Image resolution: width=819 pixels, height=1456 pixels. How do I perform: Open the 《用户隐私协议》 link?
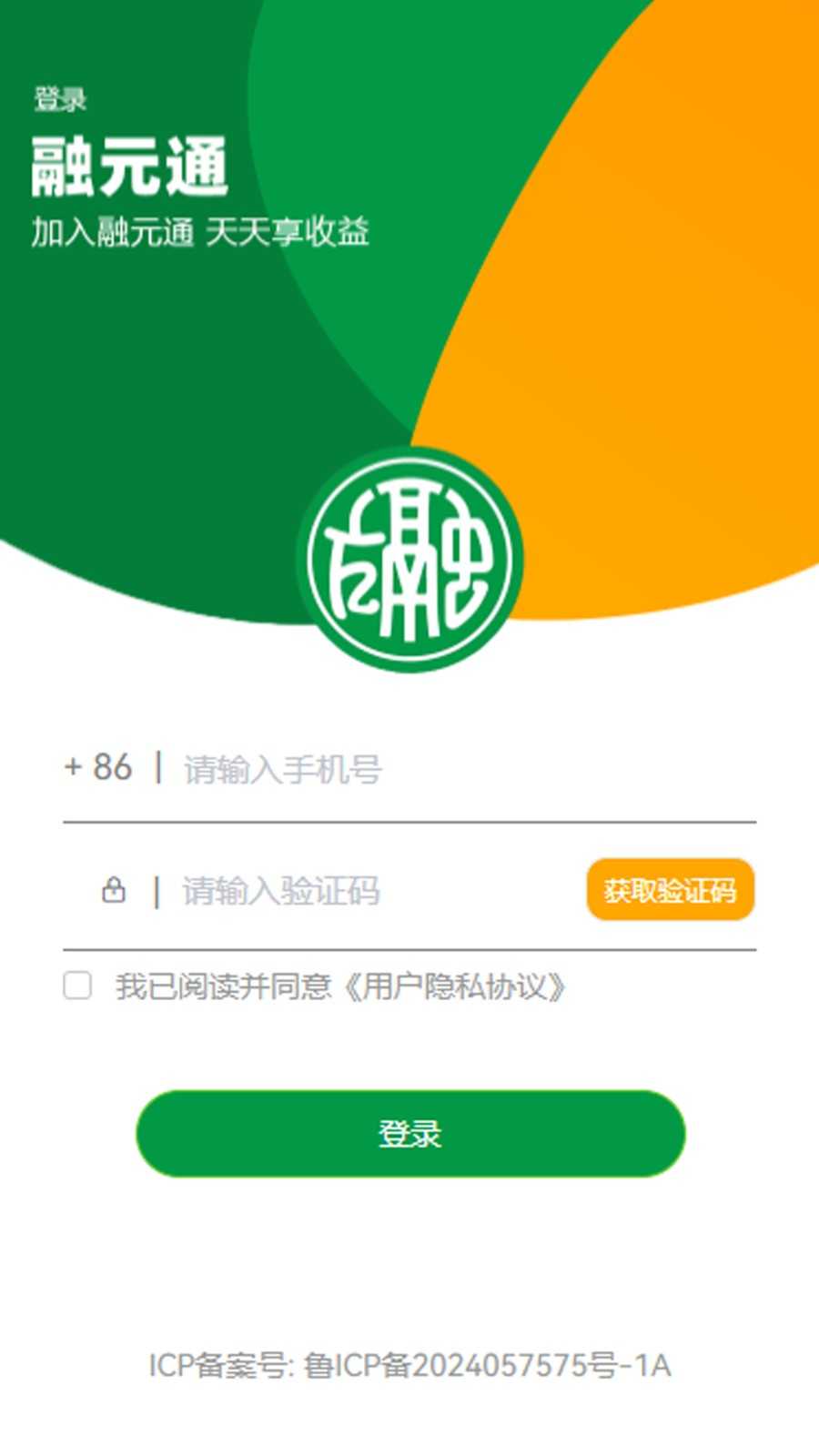[x=454, y=986]
